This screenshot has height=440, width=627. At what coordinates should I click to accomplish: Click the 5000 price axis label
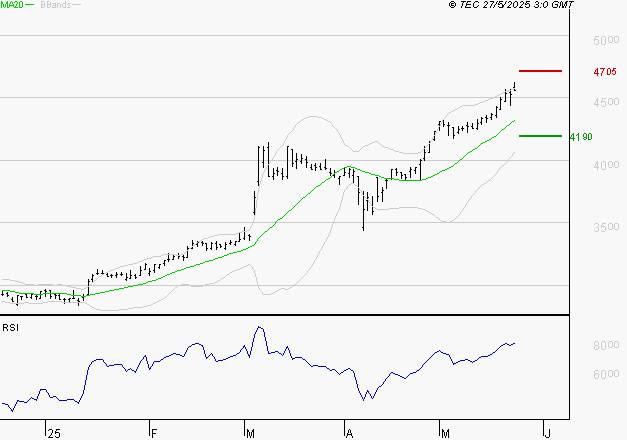606,40
